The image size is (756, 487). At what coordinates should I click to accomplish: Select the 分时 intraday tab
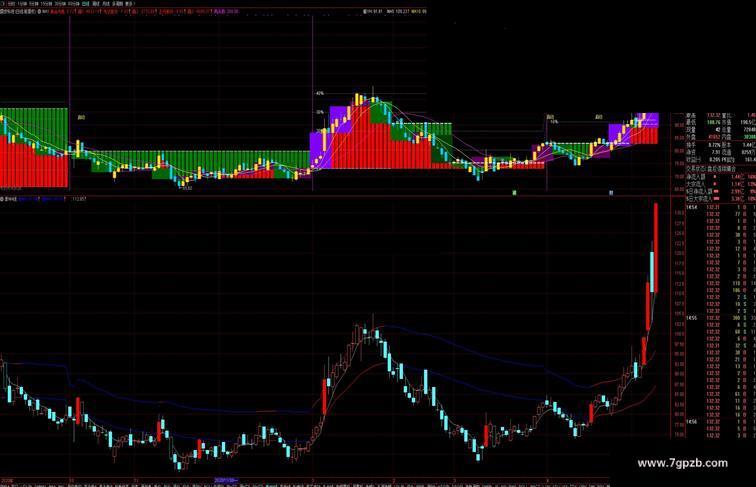pos(11,3)
